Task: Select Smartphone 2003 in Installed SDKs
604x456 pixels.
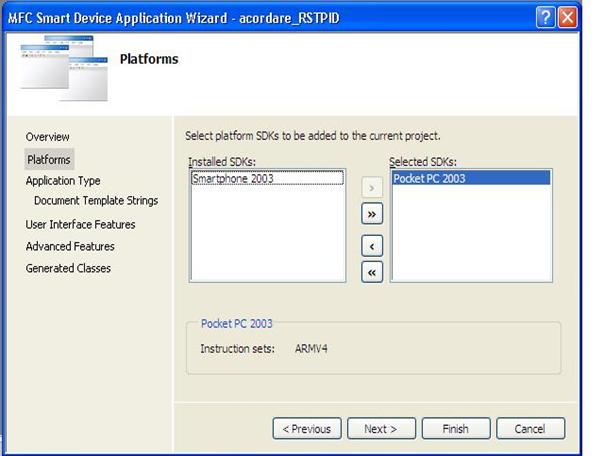Action: pos(267,178)
